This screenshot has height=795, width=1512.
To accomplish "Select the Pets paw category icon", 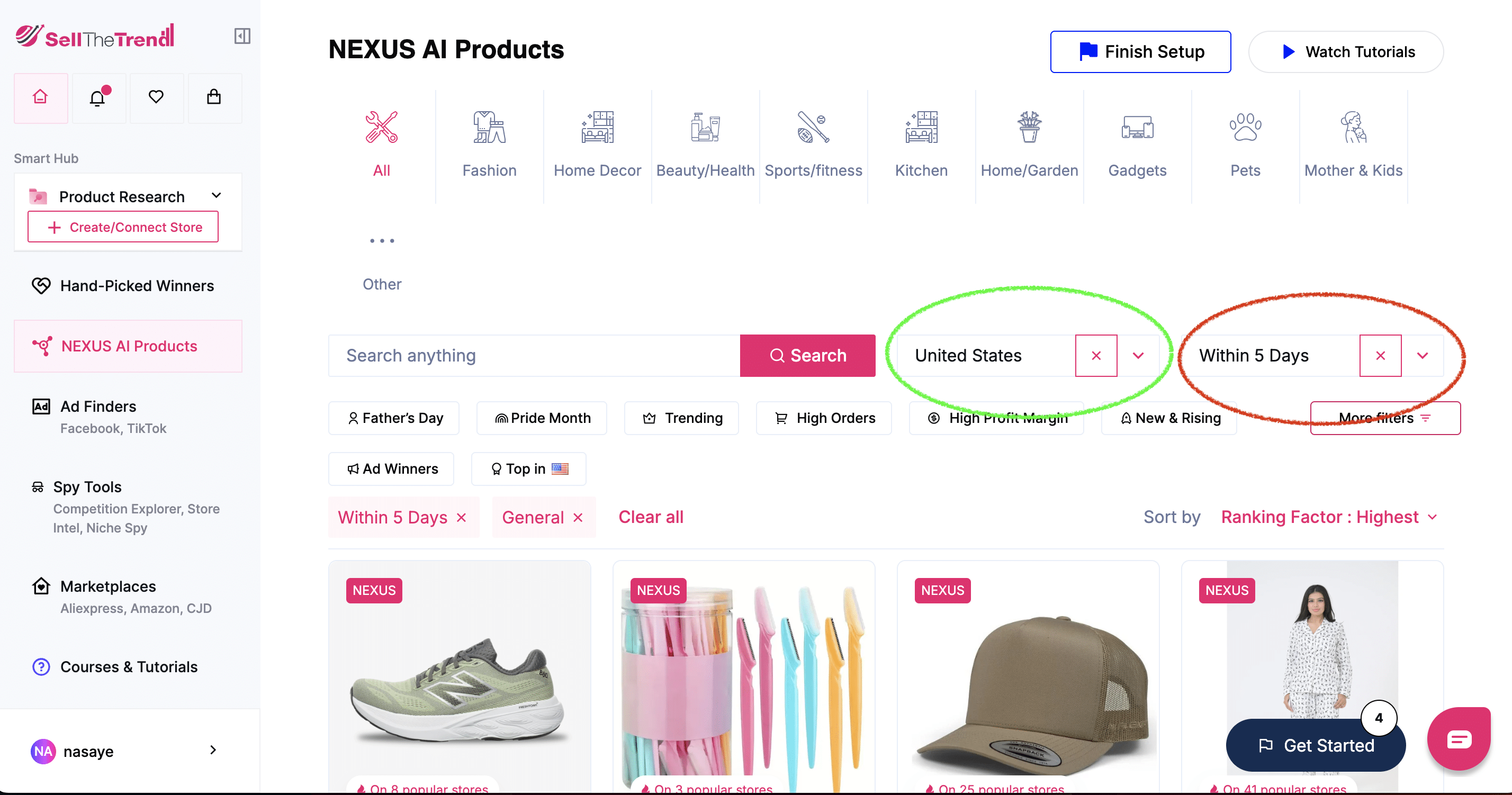I will 1246,127.
